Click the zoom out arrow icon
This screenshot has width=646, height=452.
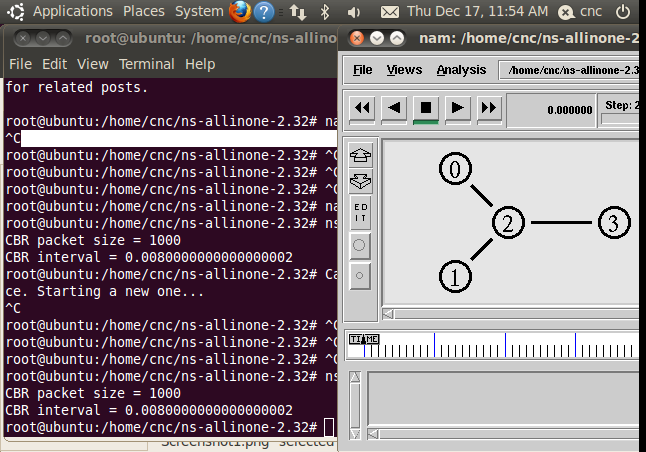pyautogui.click(x=360, y=181)
